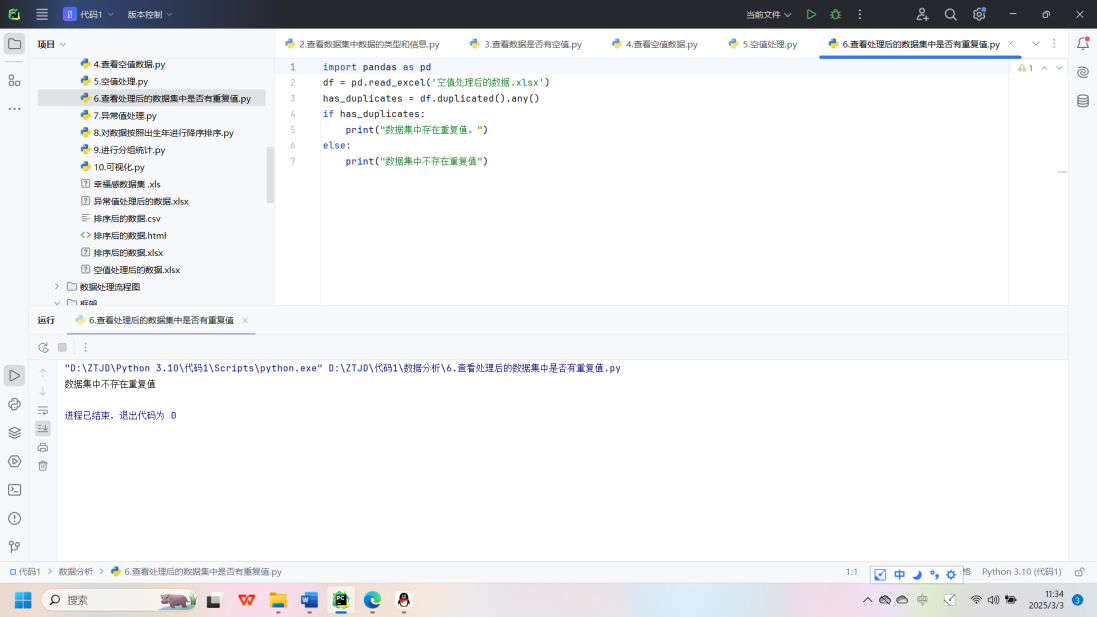Open the Python Packages layers icon
The width and height of the screenshot is (1097, 617).
[x=14, y=433]
